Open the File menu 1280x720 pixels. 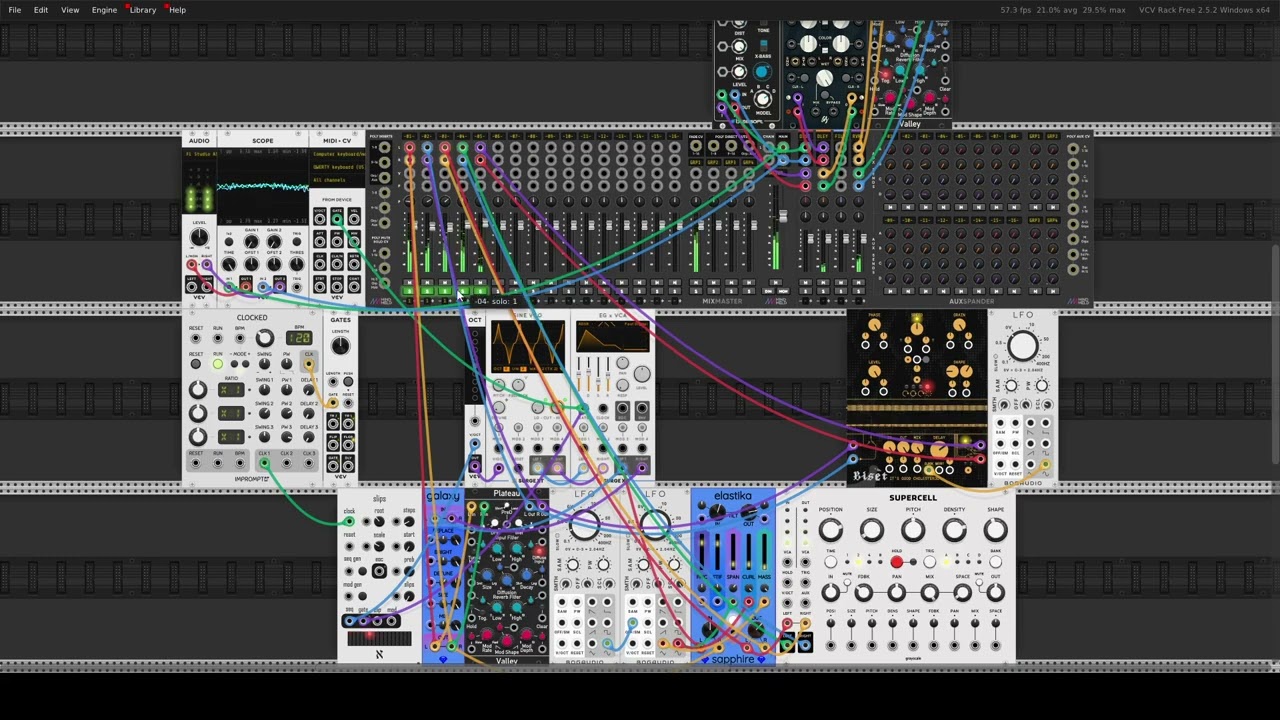click(14, 10)
